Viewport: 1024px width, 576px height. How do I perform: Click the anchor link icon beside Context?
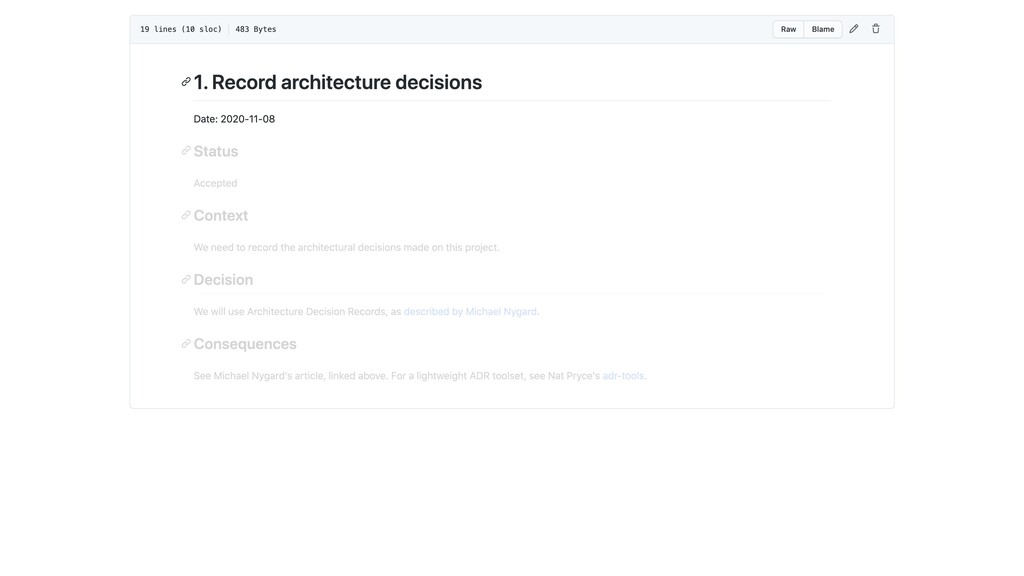[186, 215]
